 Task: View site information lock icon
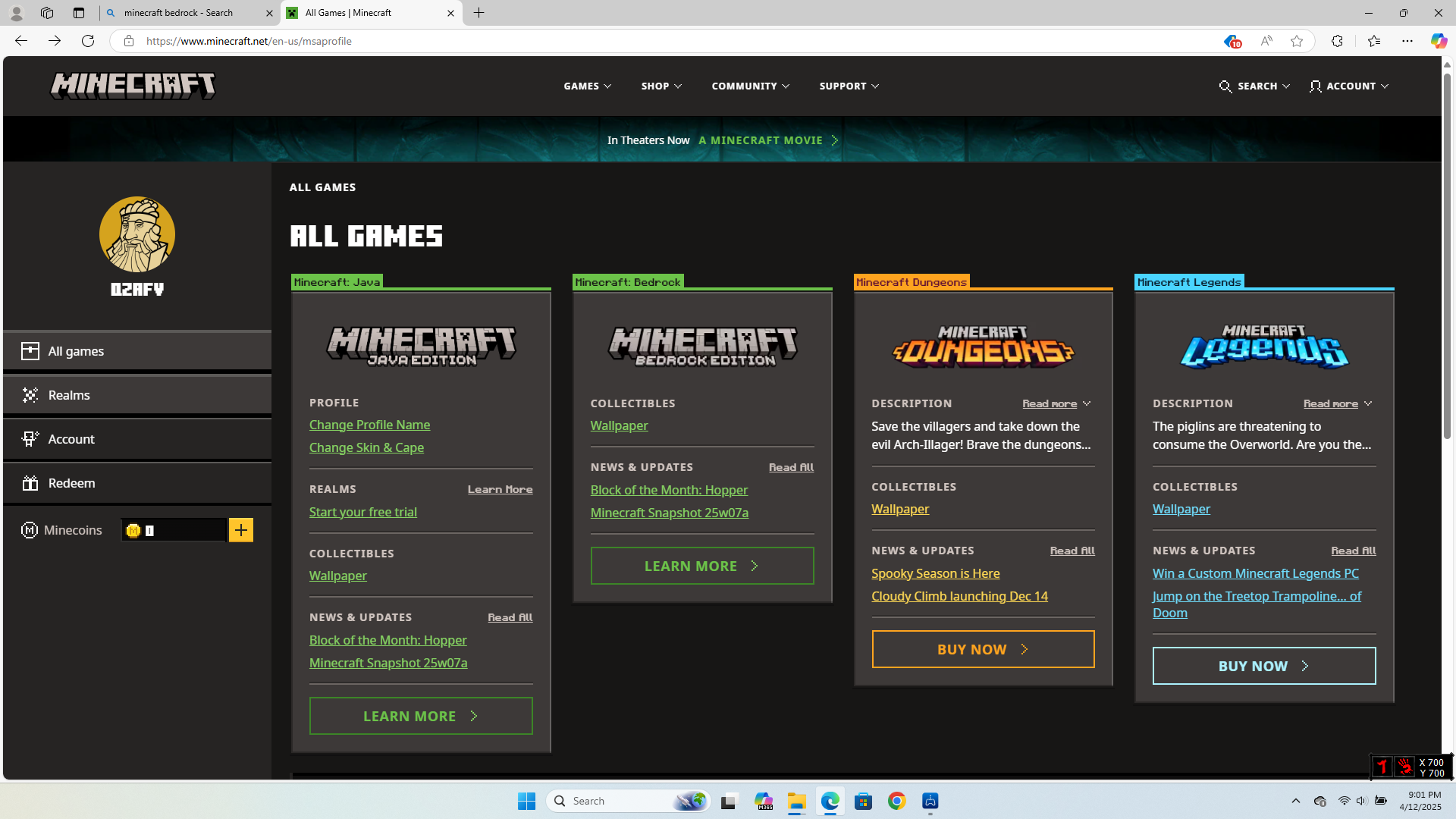[x=129, y=41]
